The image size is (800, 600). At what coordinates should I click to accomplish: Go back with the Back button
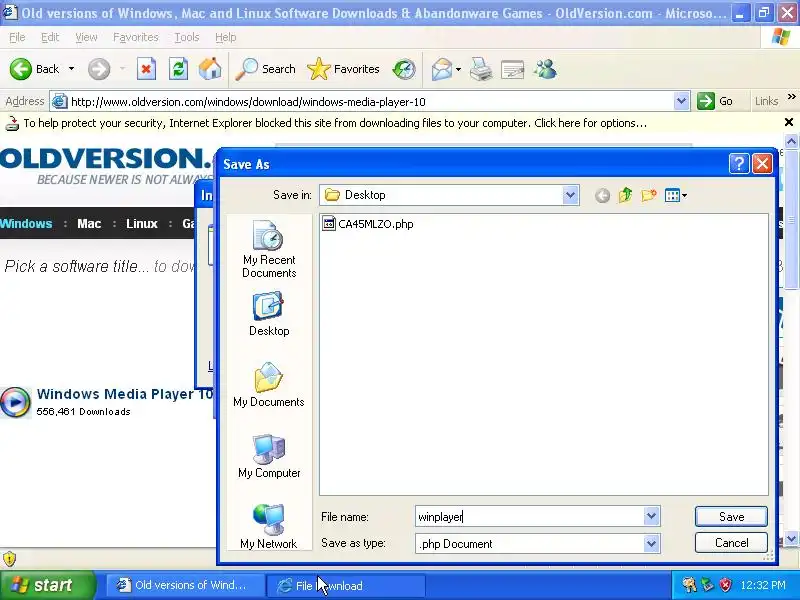[34, 69]
